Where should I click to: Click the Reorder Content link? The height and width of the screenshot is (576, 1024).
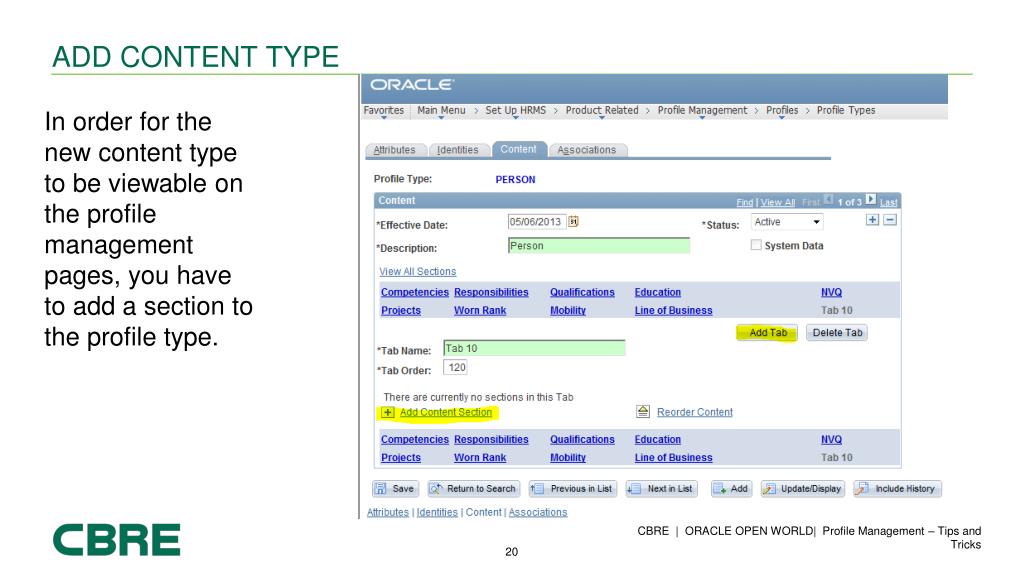tap(695, 412)
